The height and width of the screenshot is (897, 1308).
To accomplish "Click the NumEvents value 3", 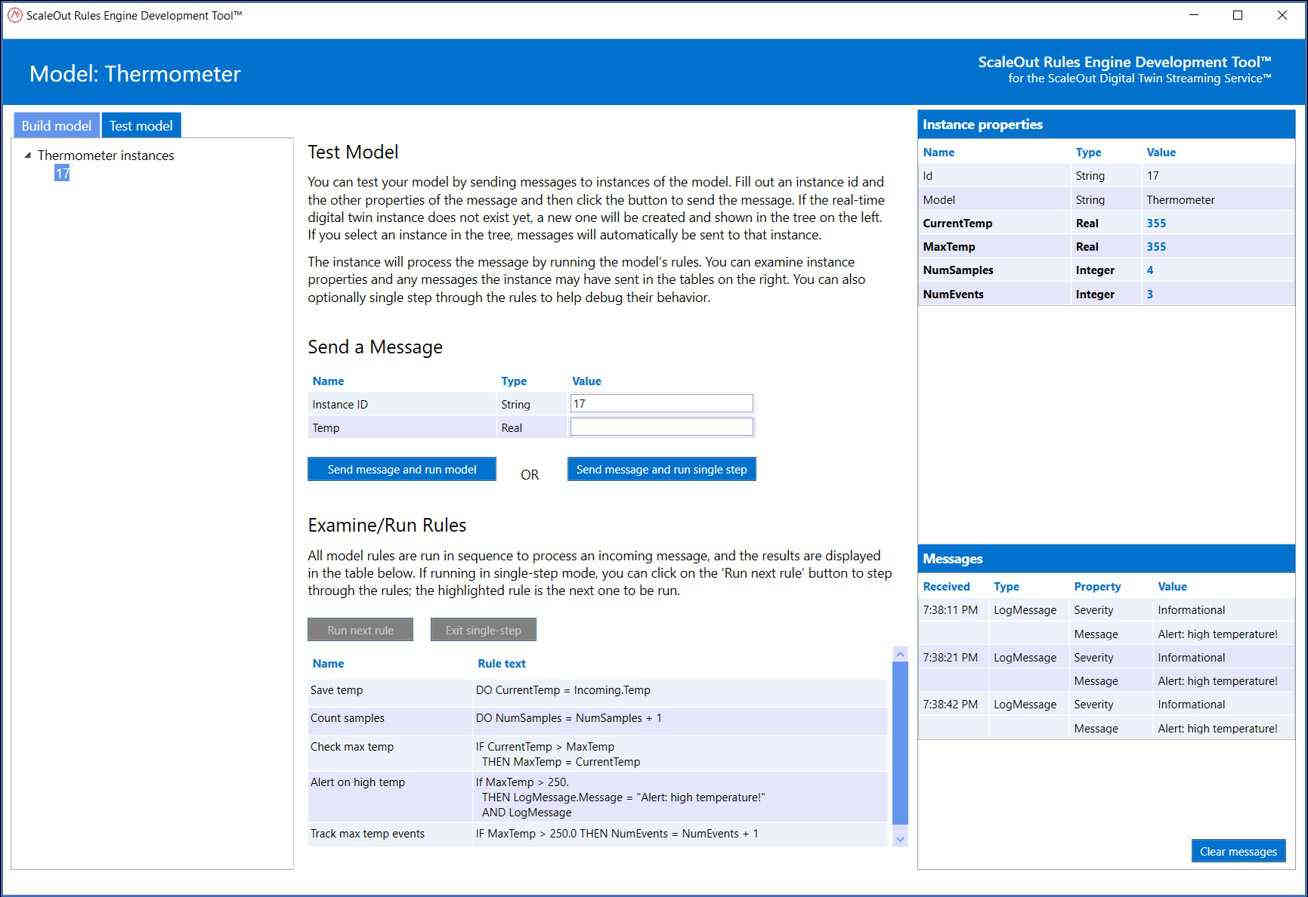I will click(x=1150, y=294).
